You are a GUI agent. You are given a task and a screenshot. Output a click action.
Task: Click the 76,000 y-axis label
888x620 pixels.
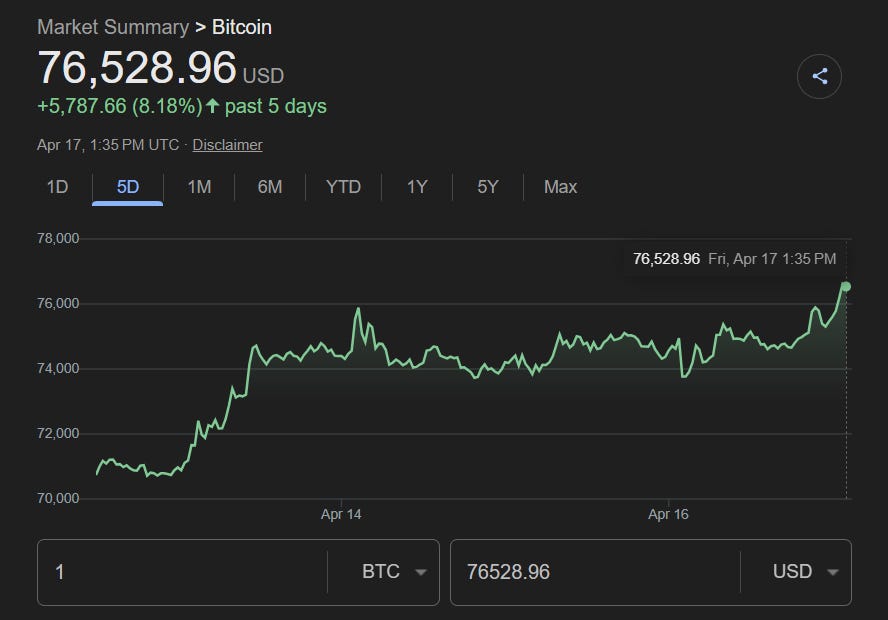(x=58, y=303)
